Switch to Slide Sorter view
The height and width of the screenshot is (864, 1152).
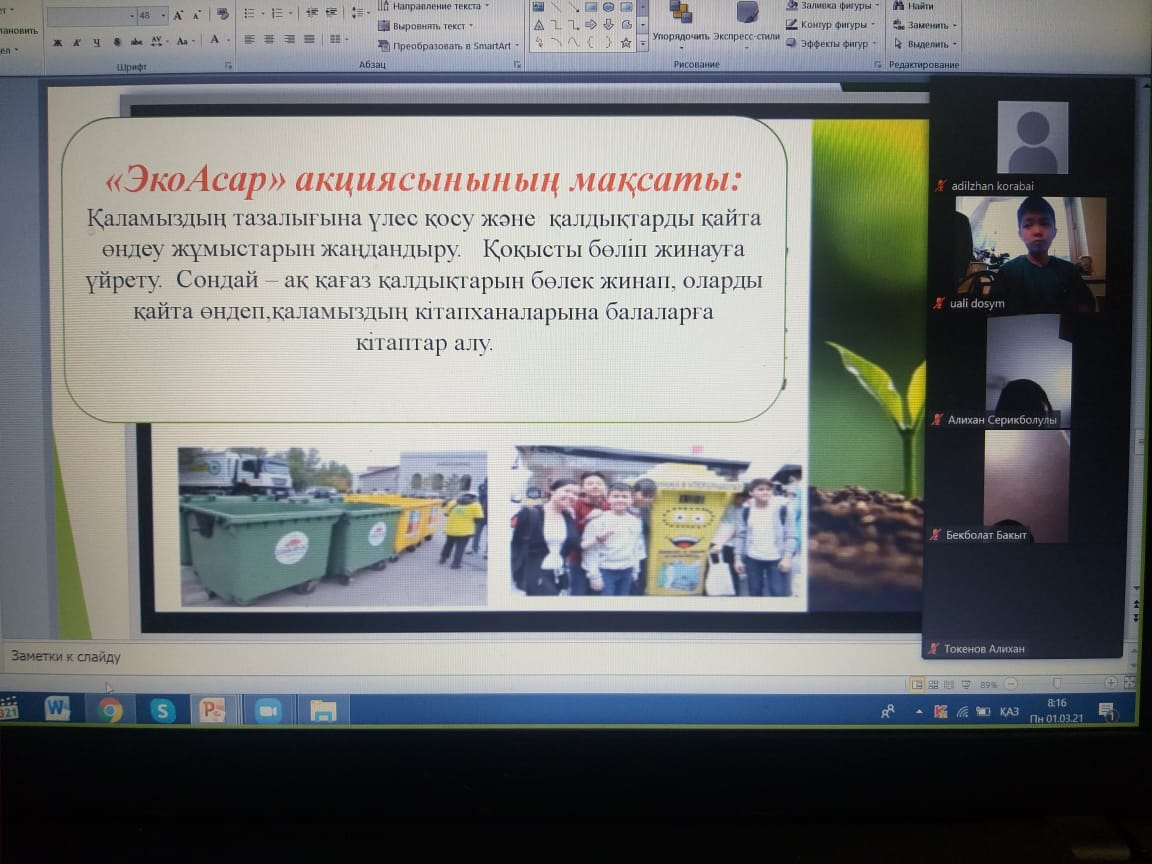(x=934, y=685)
